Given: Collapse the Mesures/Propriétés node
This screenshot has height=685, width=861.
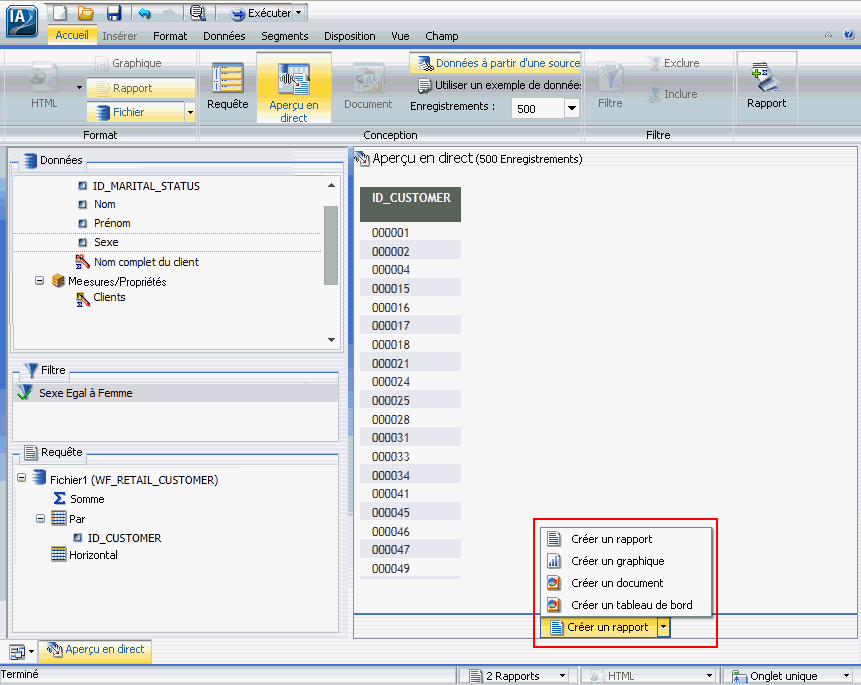Looking at the screenshot, I should pyautogui.click(x=40, y=281).
